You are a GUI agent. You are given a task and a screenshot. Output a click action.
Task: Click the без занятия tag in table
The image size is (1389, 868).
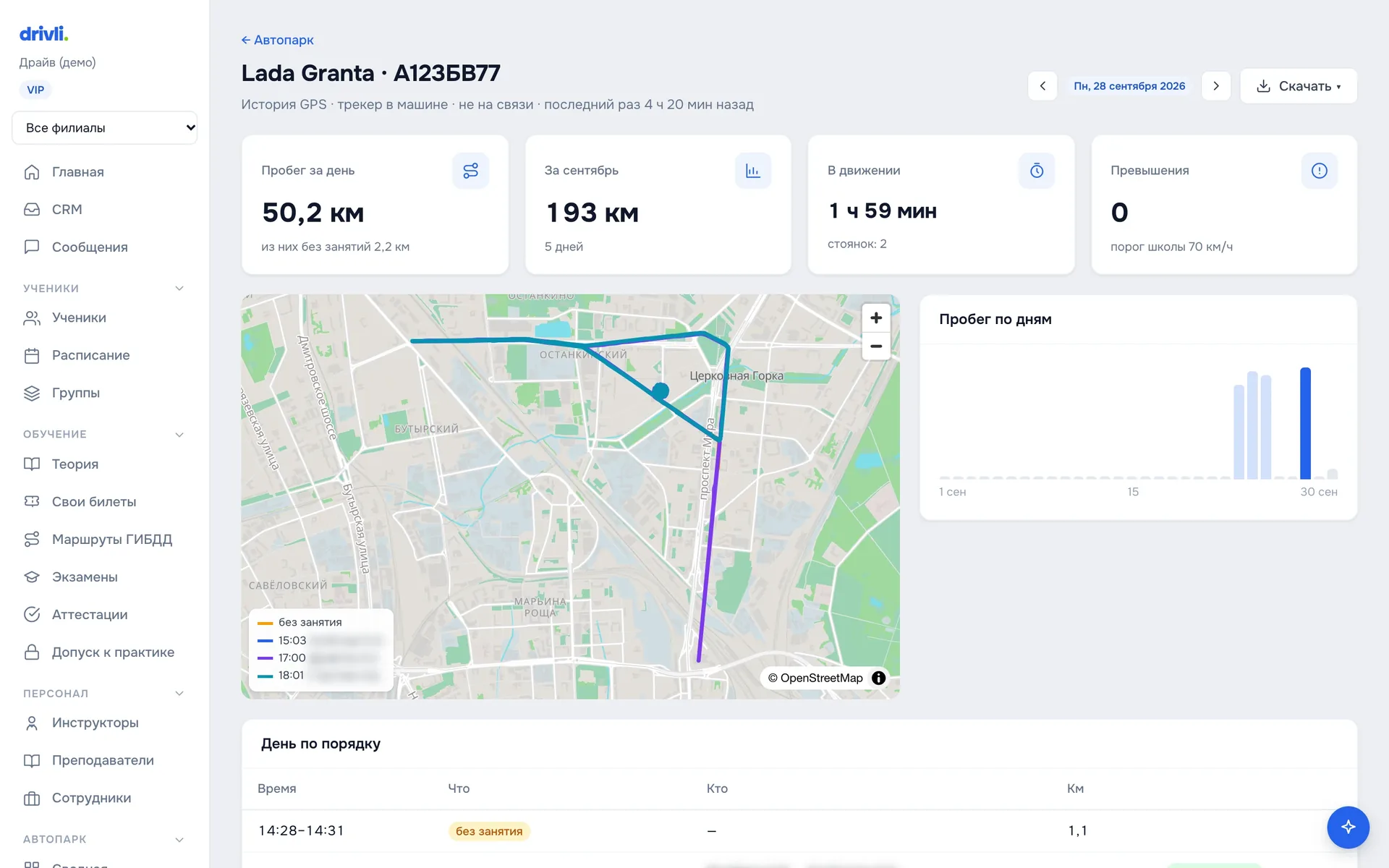click(489, 831)
